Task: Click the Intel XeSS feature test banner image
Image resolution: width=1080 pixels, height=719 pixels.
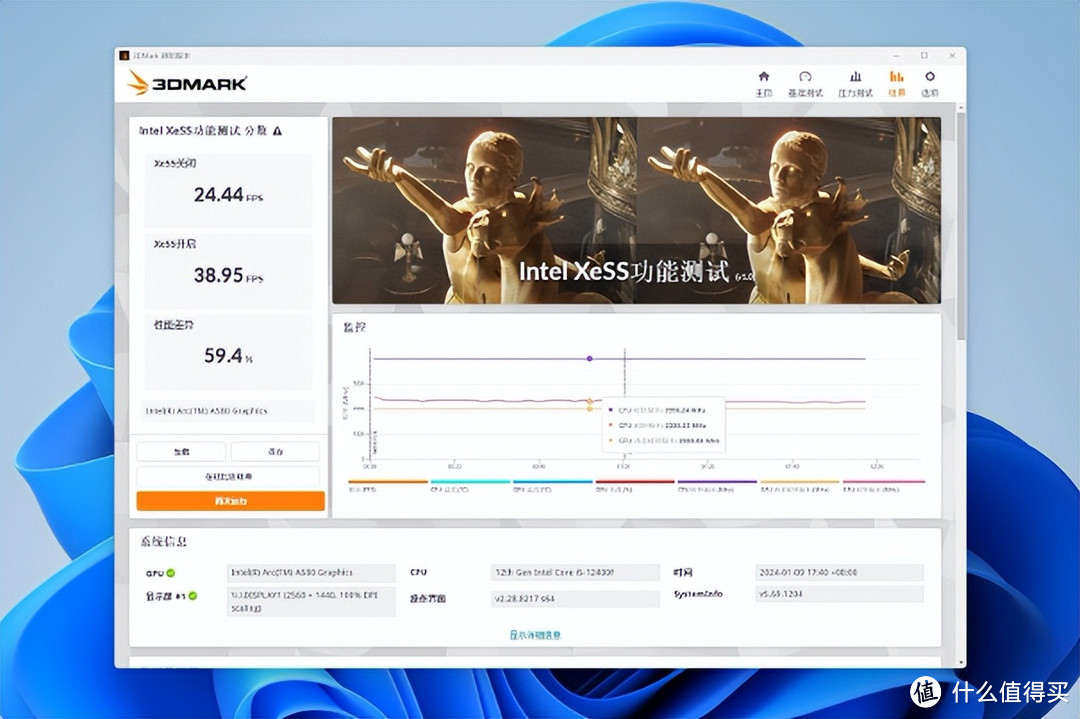Action: coord(636,211)
